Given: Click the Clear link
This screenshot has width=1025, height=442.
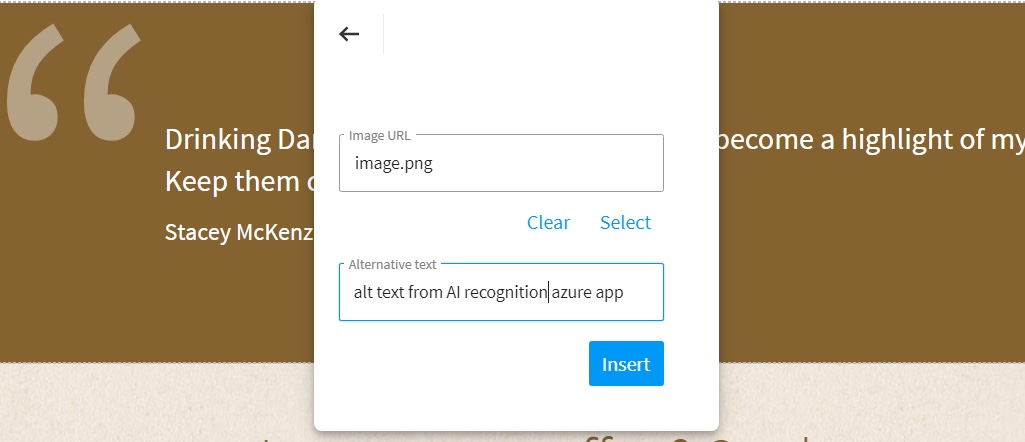Looking at the screenshot, I should pyautogui.click(x=548, y=223).
